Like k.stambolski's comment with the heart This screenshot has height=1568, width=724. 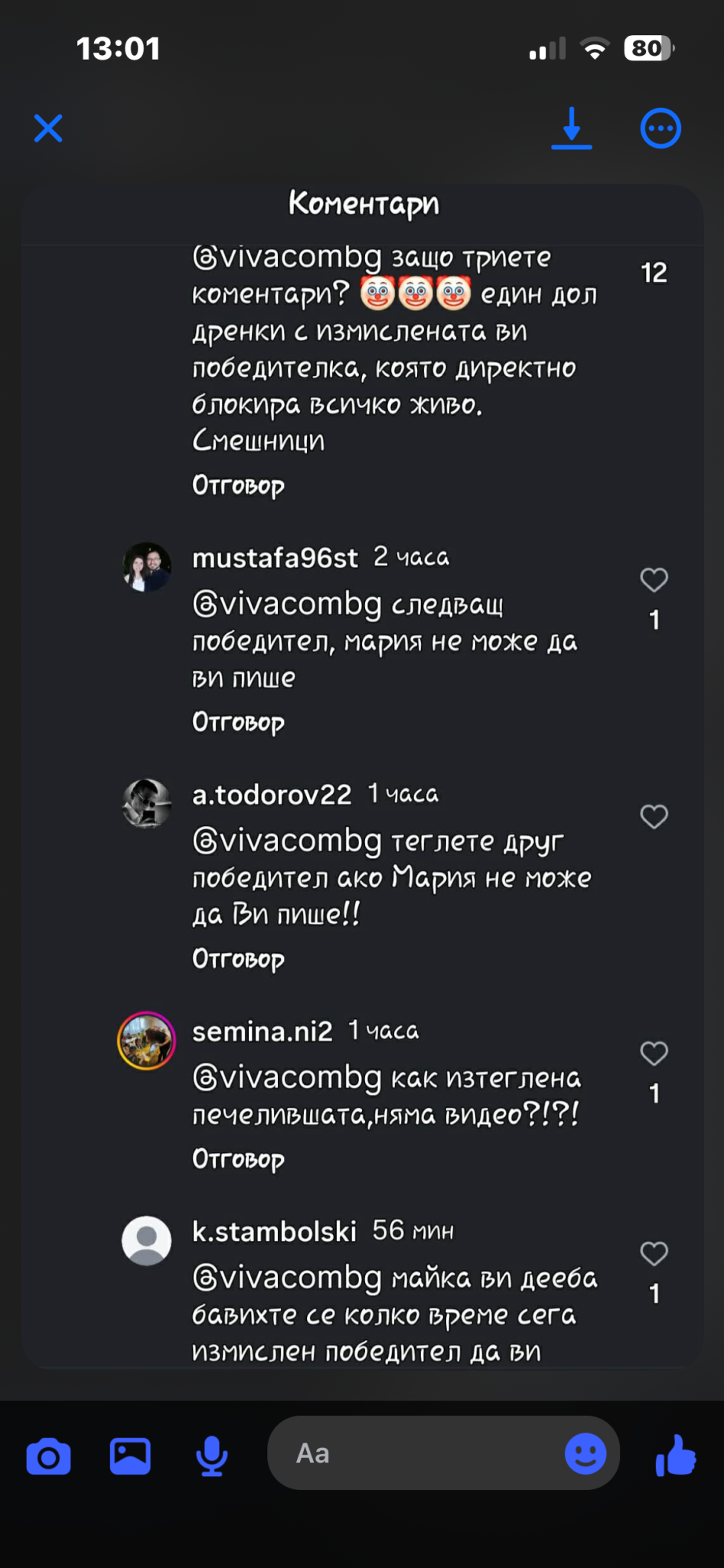tap(654, 1254)
